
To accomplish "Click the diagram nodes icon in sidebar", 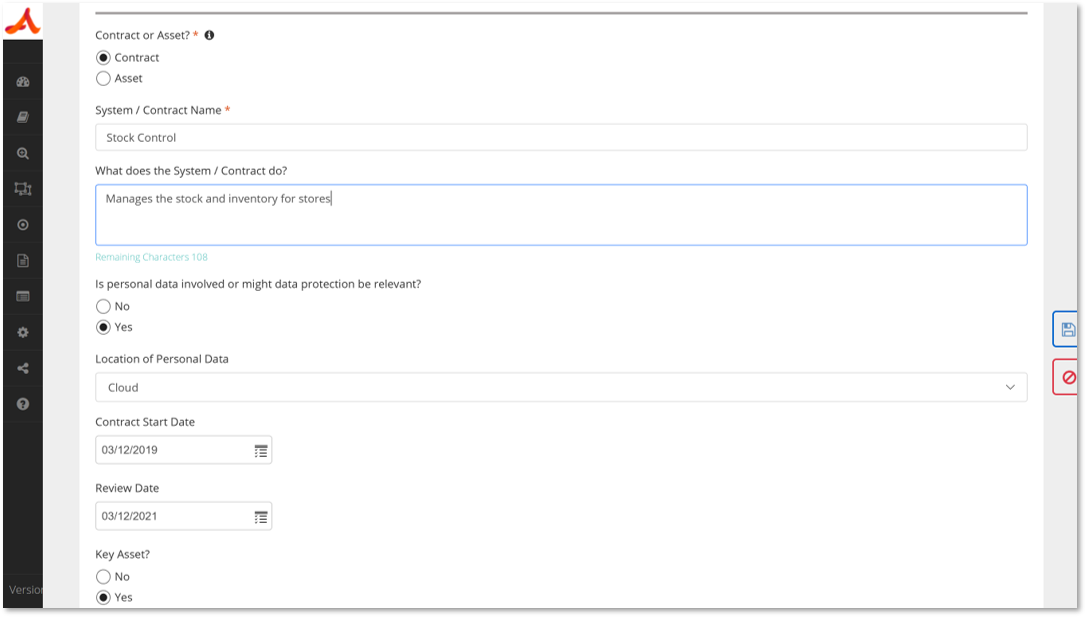I will (23, 189).
